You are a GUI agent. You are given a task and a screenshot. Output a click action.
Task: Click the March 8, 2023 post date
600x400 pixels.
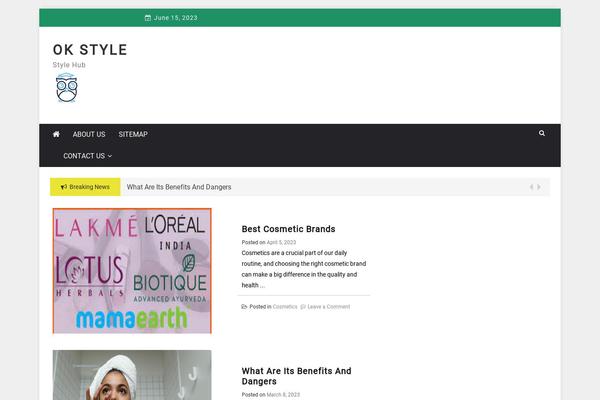(283, 395)
